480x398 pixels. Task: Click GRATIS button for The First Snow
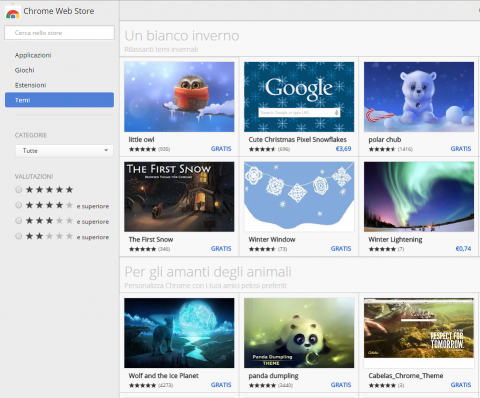[221, 249]
